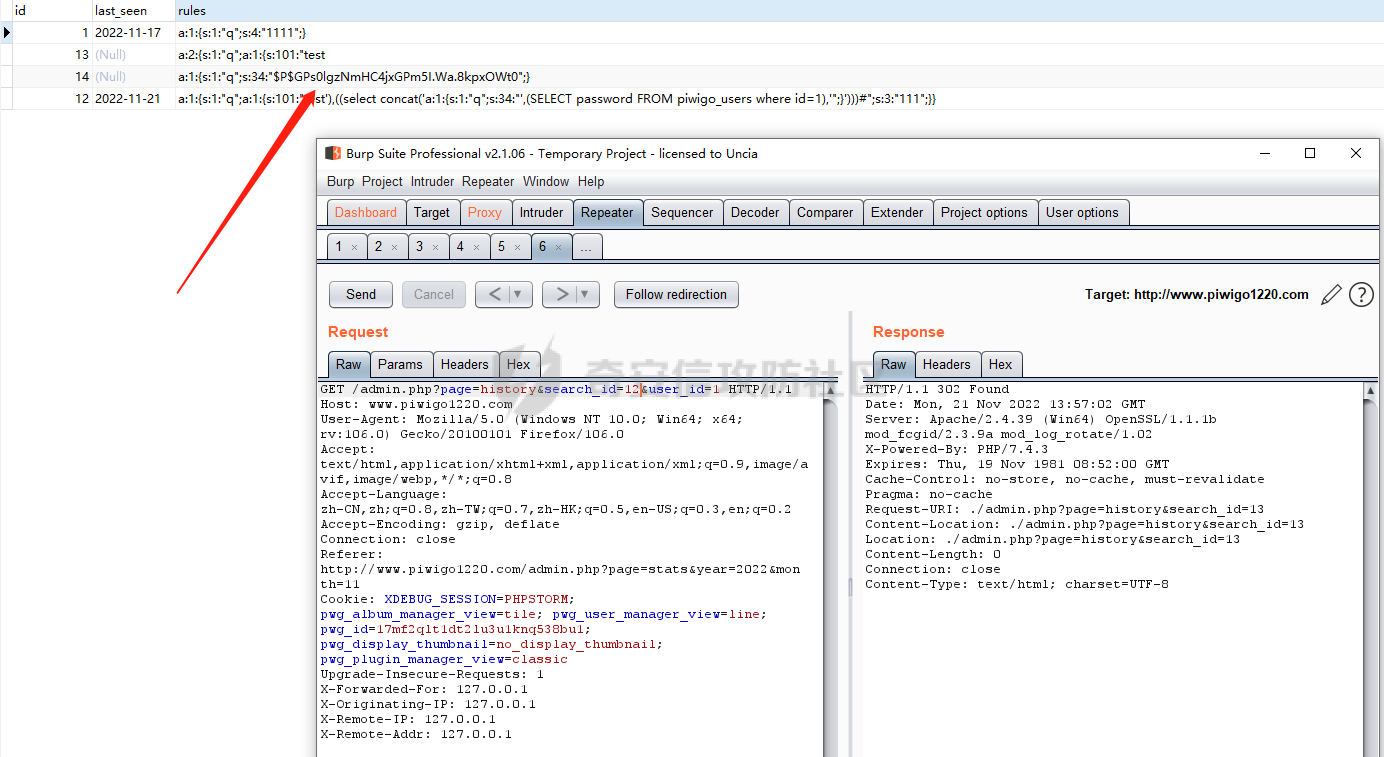The image size is (1384, 757).
Task: Select last_seen cell 2022-11-21
Action: tap(134, 99)
